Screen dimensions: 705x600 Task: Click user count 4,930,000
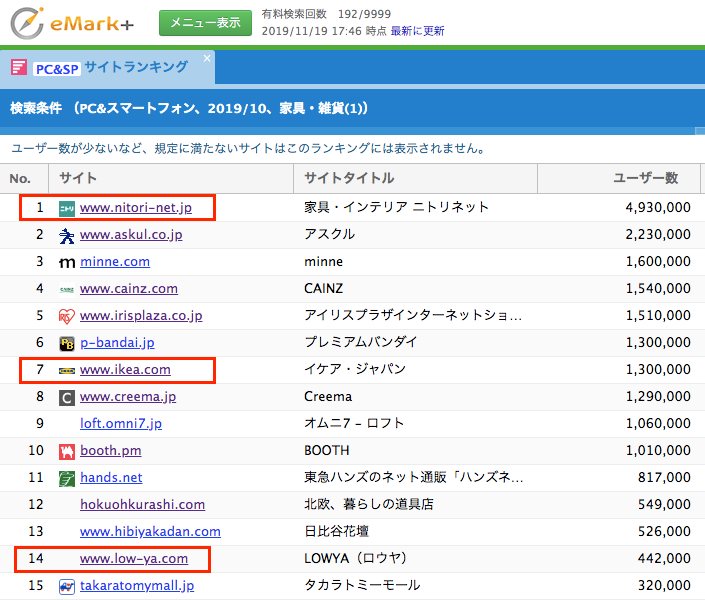[658, 207]
